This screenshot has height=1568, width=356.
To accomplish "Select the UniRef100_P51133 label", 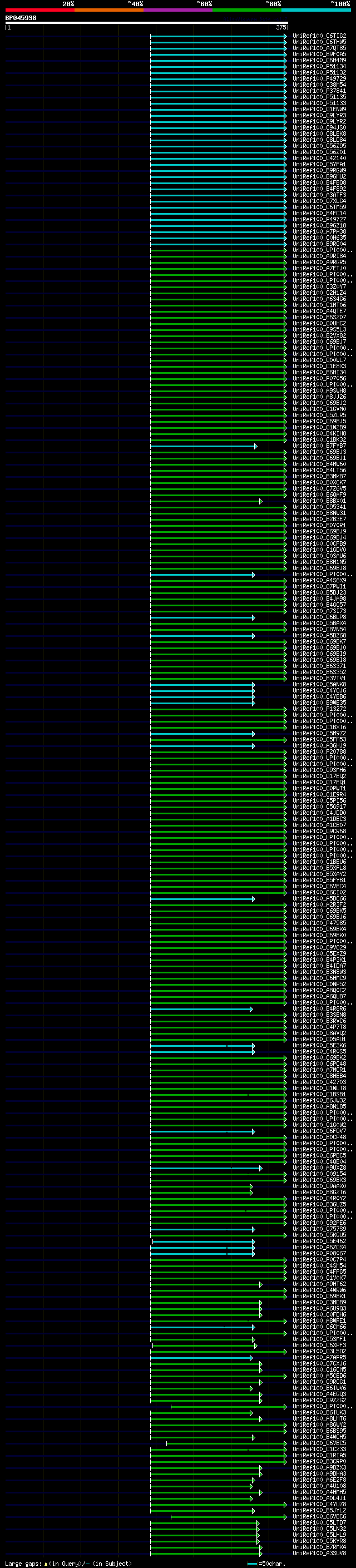I will (319, 103).
